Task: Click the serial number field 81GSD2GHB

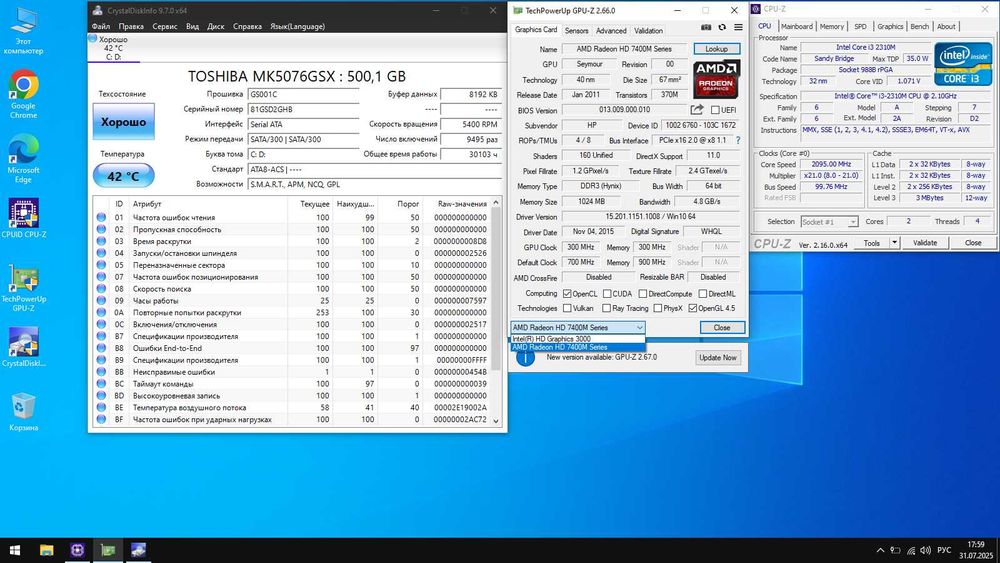Action: pyautogui.click(x=303, y=109)
